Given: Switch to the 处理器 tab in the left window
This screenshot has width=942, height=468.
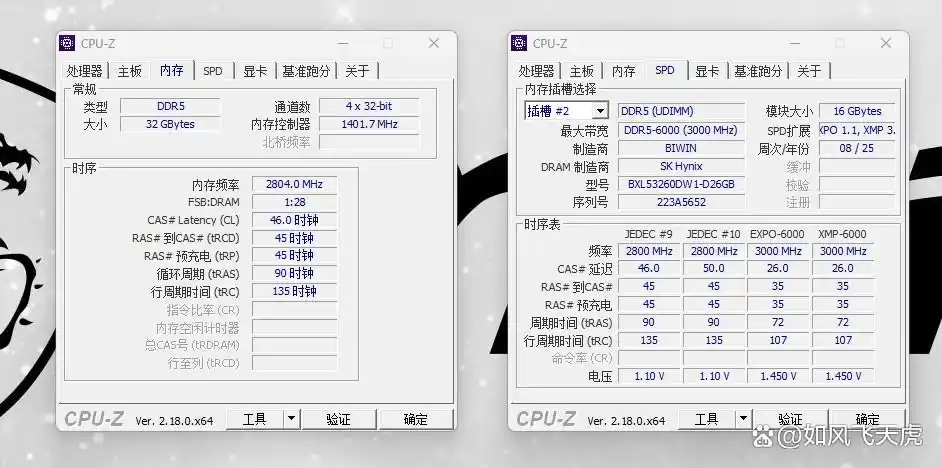Looking at the screenshot, I should coord(85,71).
